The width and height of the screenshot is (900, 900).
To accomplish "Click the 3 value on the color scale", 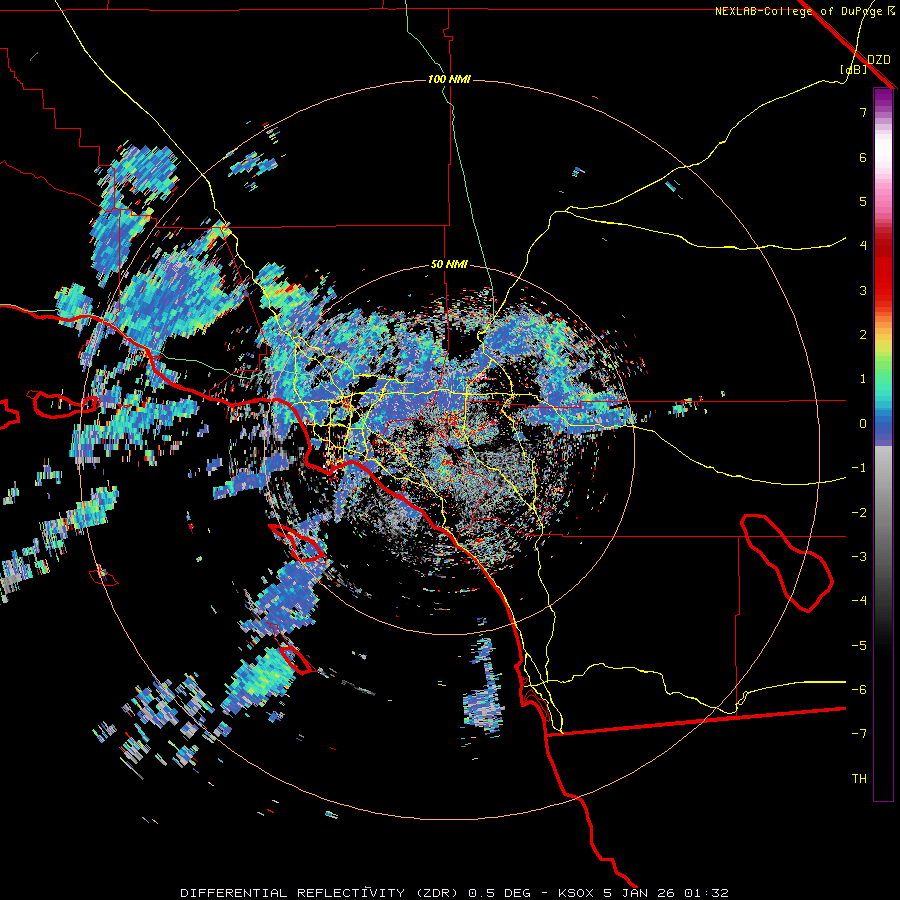I will (x=863, y=290).
